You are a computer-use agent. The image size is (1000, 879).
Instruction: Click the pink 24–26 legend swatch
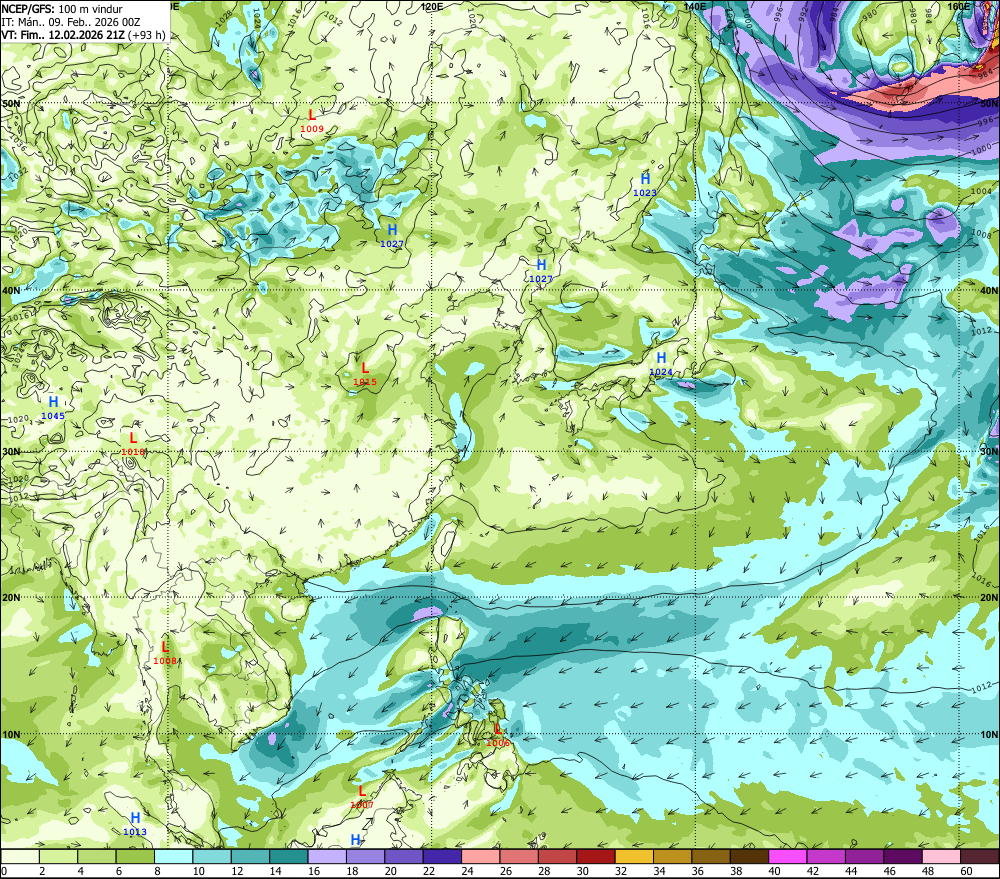(481, 856)
